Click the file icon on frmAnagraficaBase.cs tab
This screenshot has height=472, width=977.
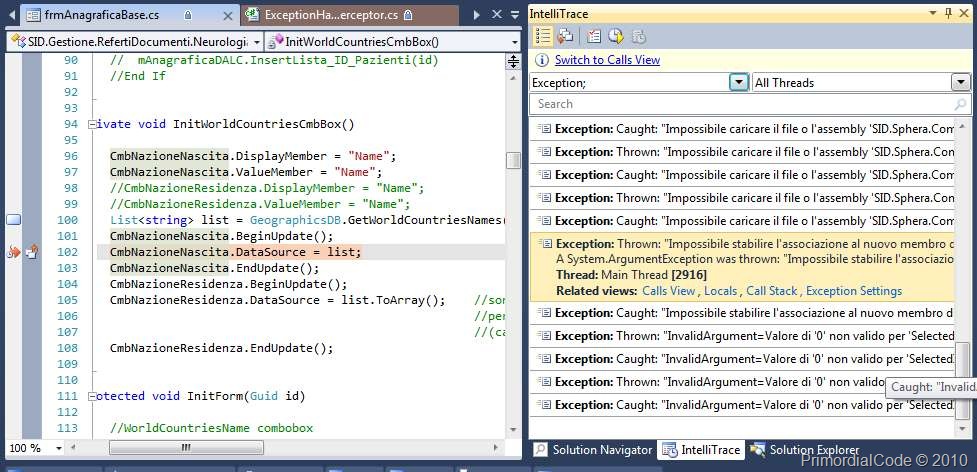[34, 14]
